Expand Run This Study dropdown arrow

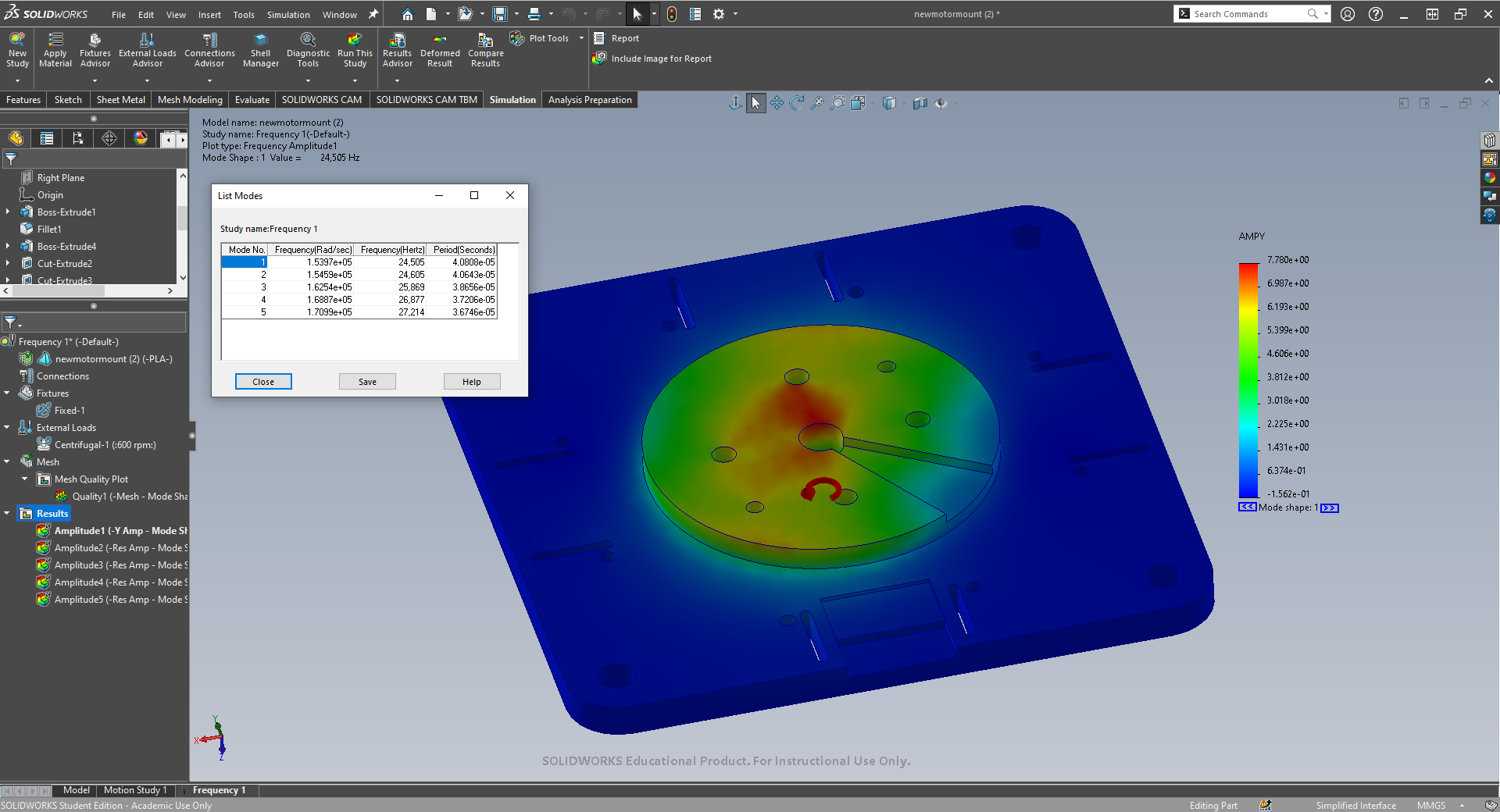pyautogui.click(x=355, y=80)
